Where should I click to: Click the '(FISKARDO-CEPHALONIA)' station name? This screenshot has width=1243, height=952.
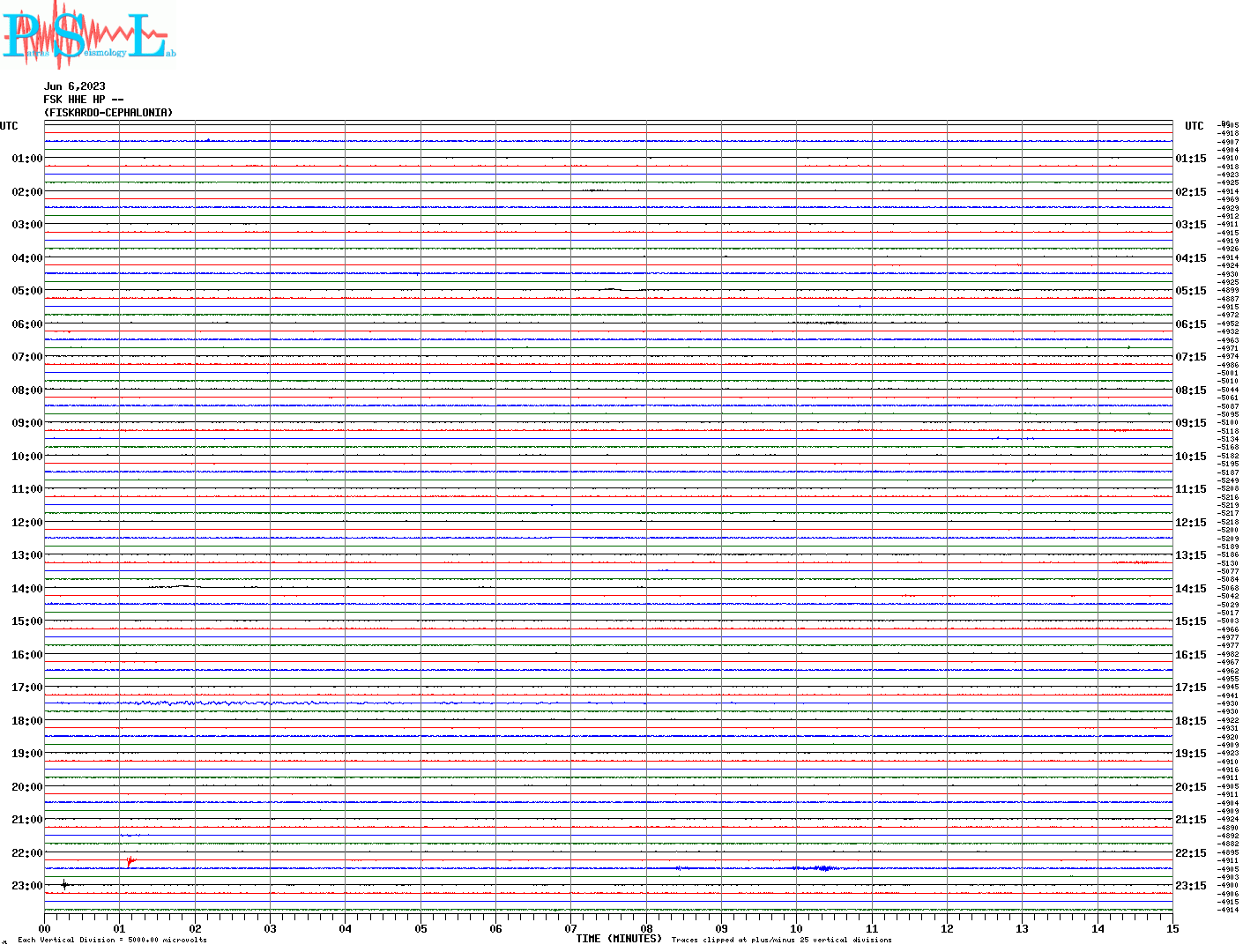click(108, 113)
